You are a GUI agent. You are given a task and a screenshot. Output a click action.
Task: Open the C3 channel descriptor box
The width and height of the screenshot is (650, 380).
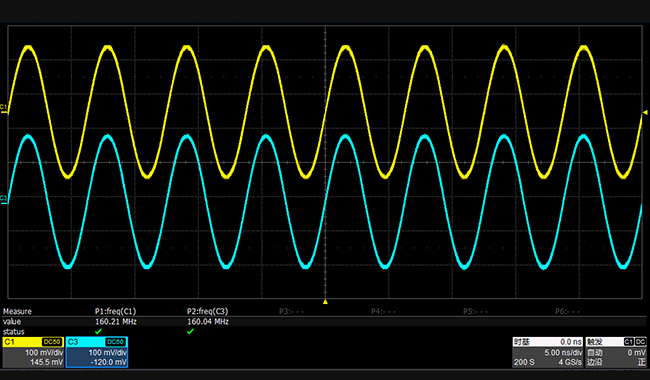(97, 352)
